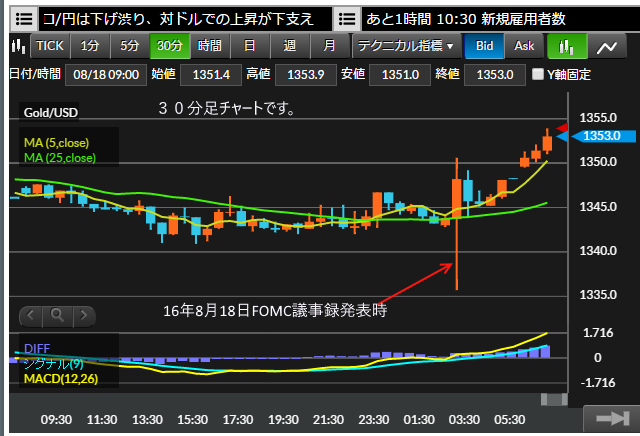Viewport: 640px width, 436px height.
Task: Select the 1分 timeframe
Action: (90, 46)
